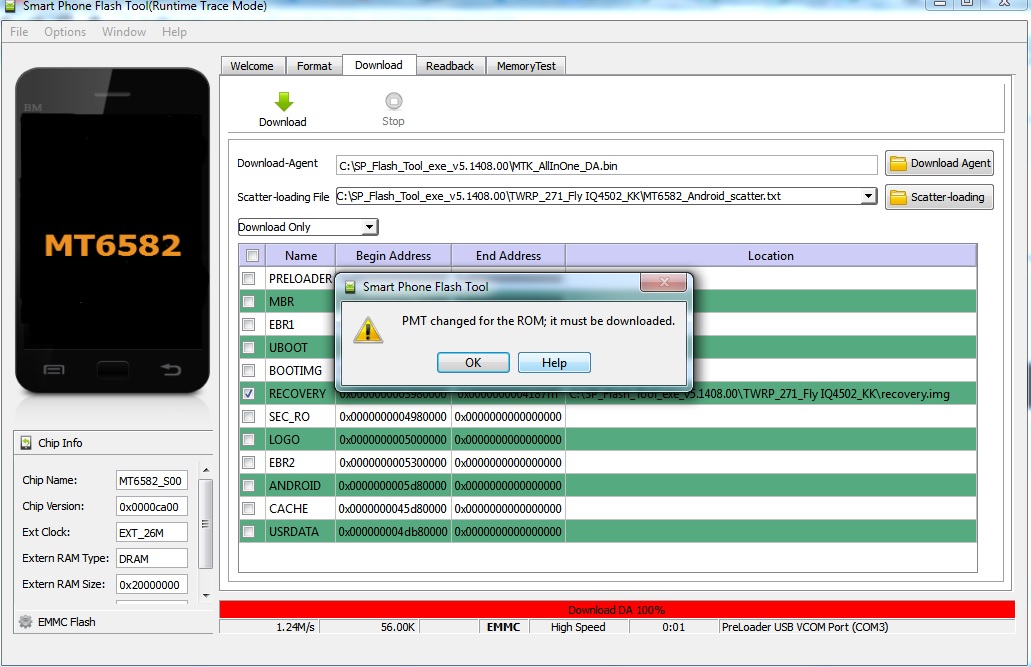
Task: Check the ANDROID row checkbox
Action: pos(249,485)
